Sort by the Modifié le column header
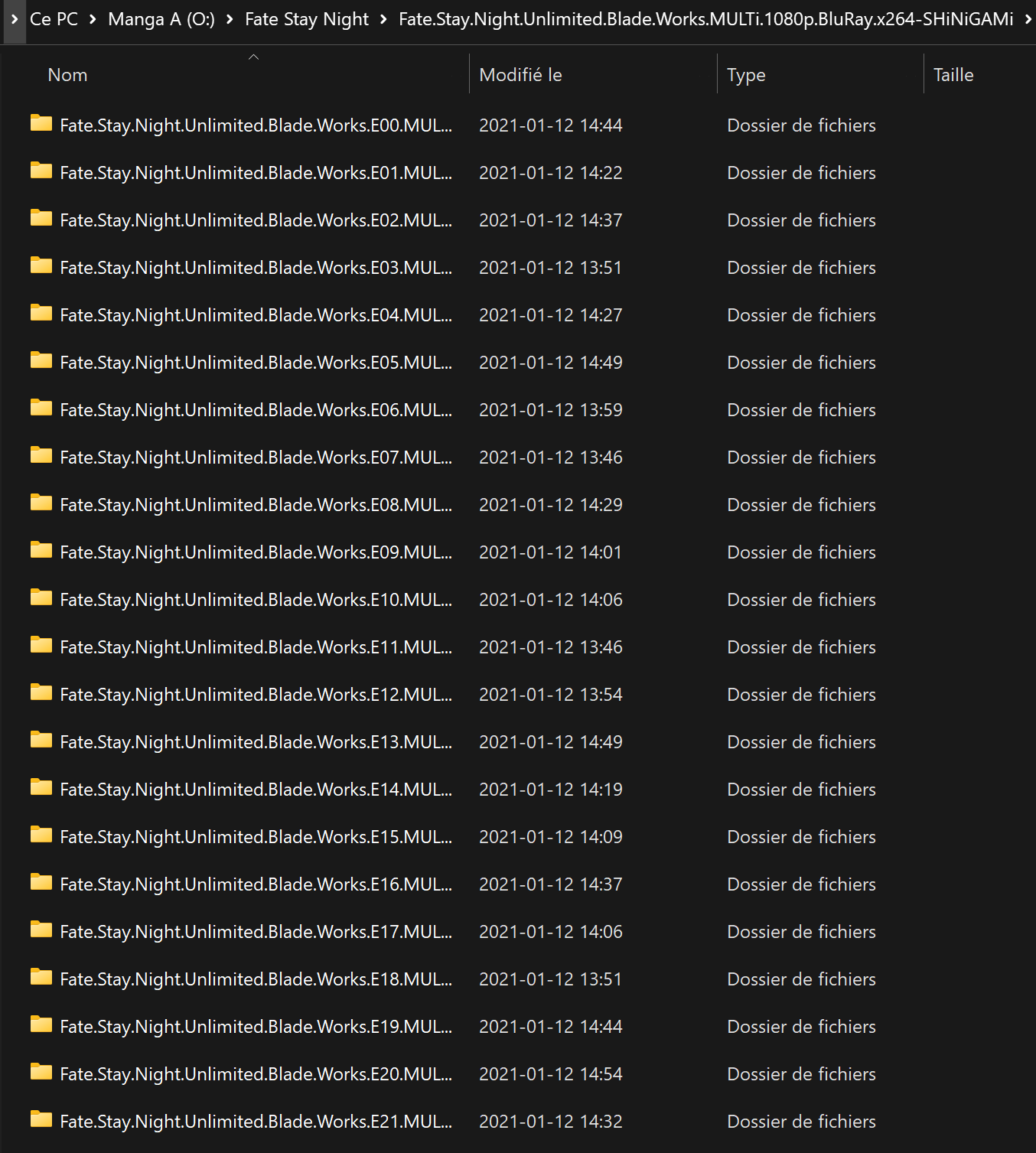Screen dimensions: 1036x1153 [x=520, y=75]
